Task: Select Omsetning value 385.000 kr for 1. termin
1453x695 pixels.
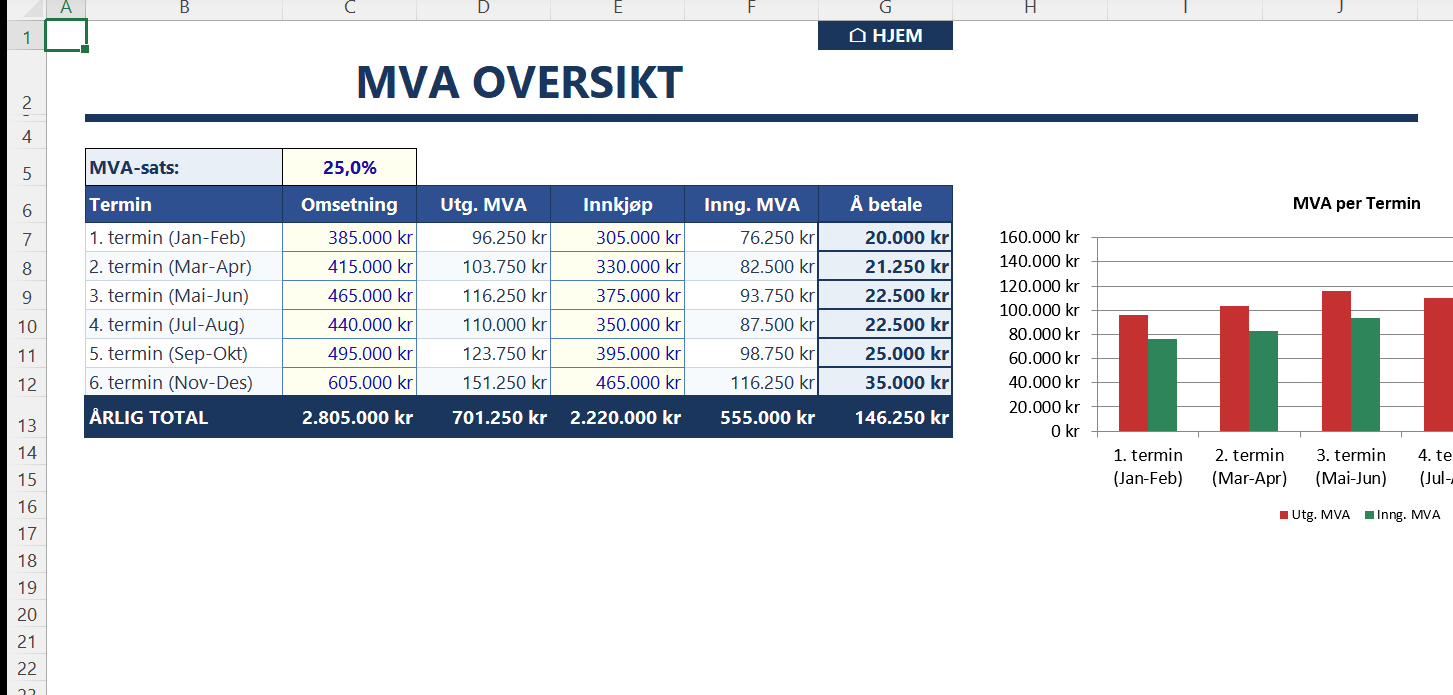Action: [x=349, y=238]
